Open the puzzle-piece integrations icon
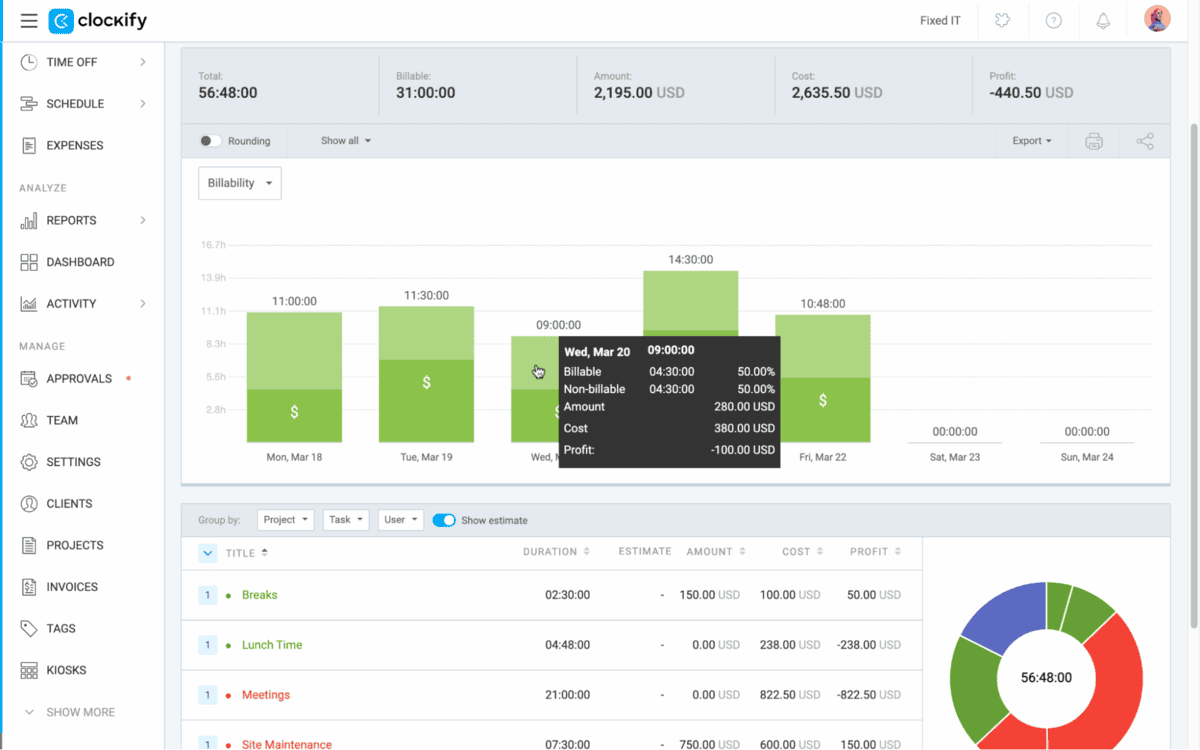The width and height of the screenshot is (1200, 750). [1003, 20]
